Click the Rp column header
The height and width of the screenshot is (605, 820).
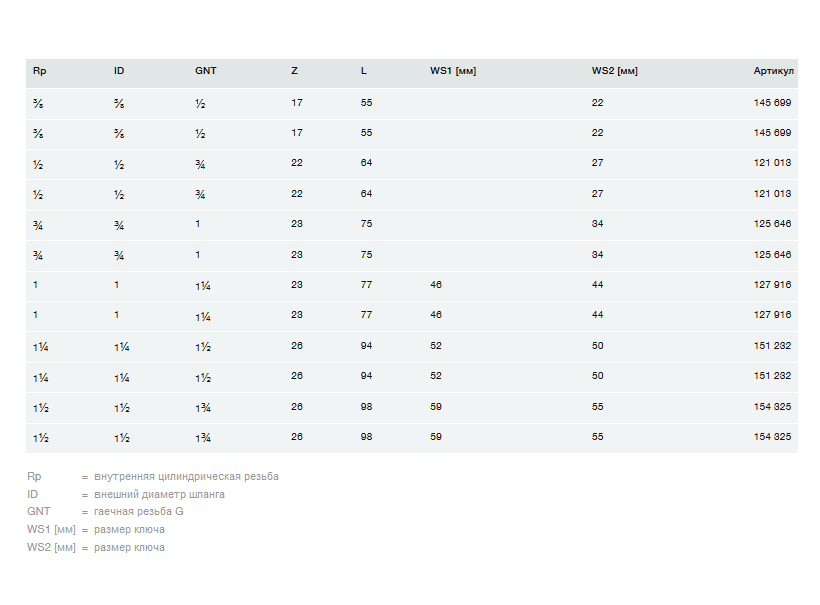(x=40, y=71)
